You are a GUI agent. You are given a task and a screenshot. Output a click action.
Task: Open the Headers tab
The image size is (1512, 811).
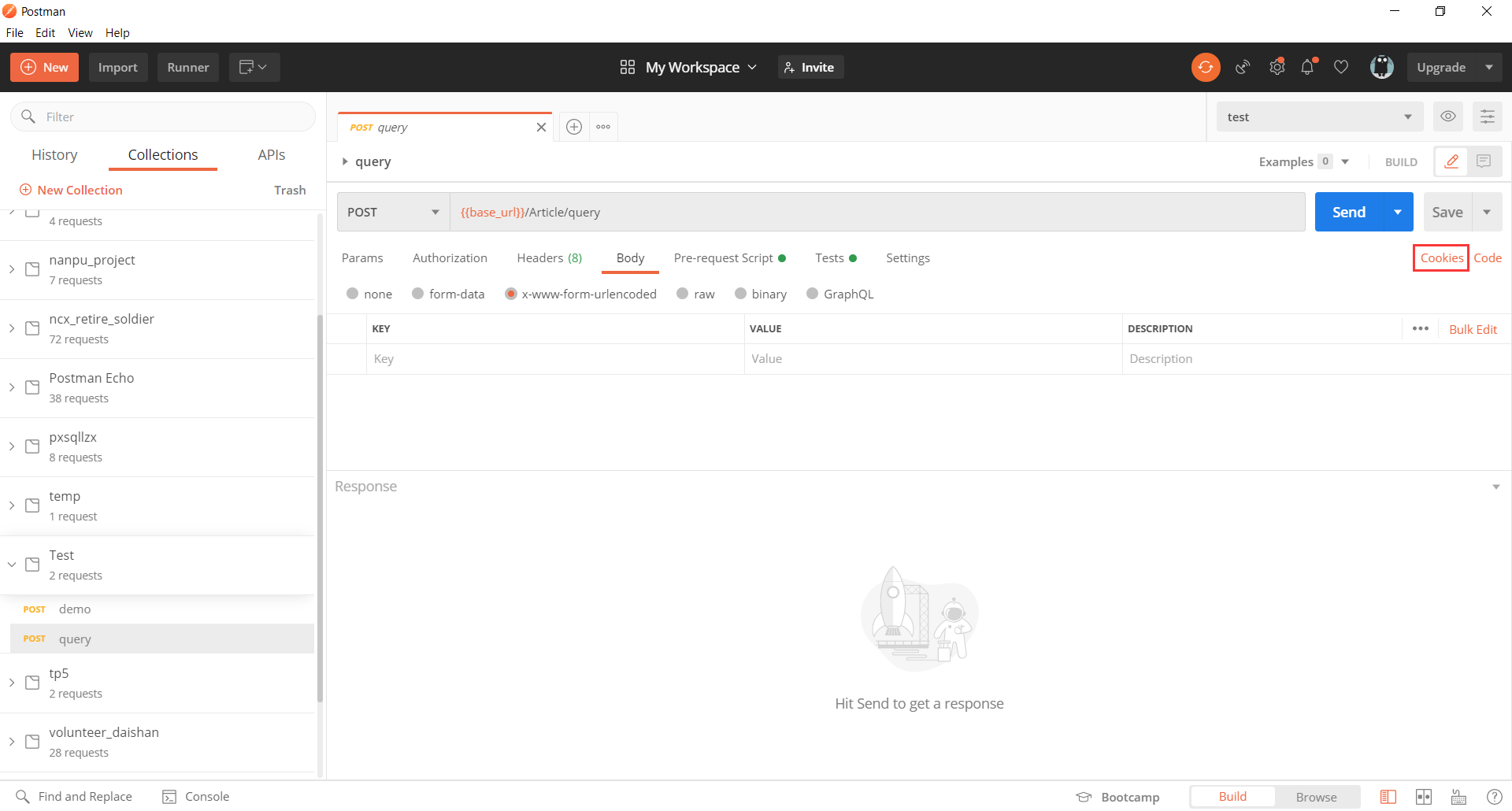[550, 257]
